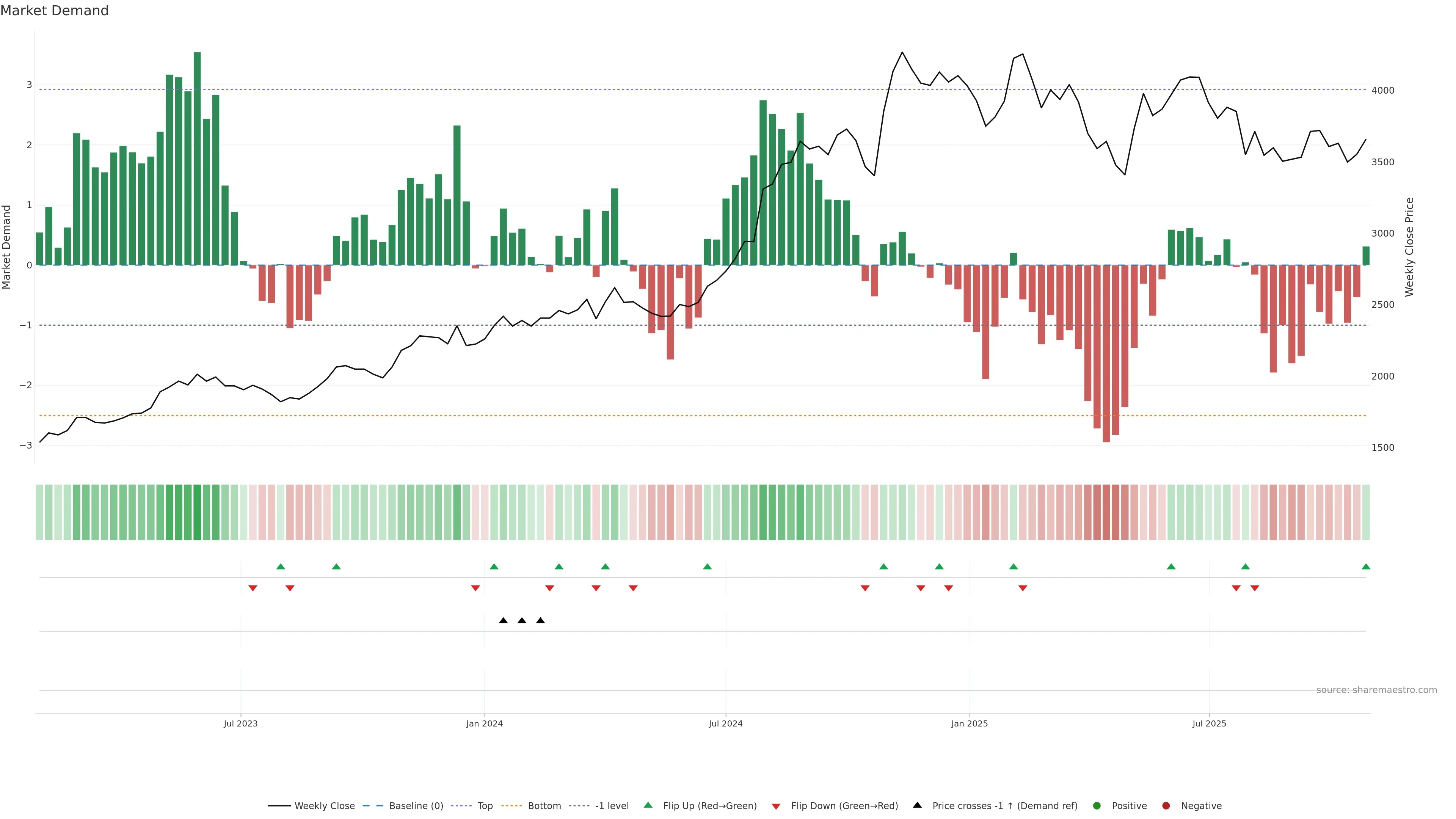
Task: Click the tallest green demand bar
Action: (x=197, y=158)
